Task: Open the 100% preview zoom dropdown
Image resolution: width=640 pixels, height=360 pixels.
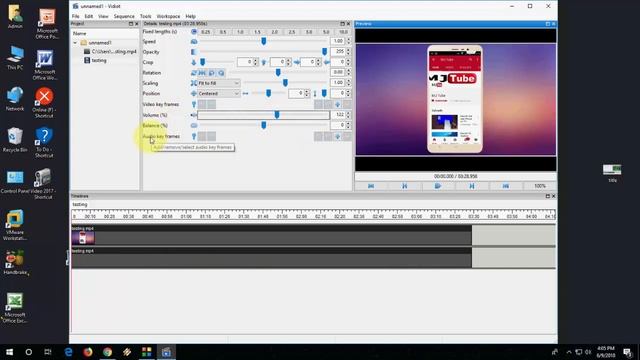Action: pyautogui.click(x=540, y=186)
